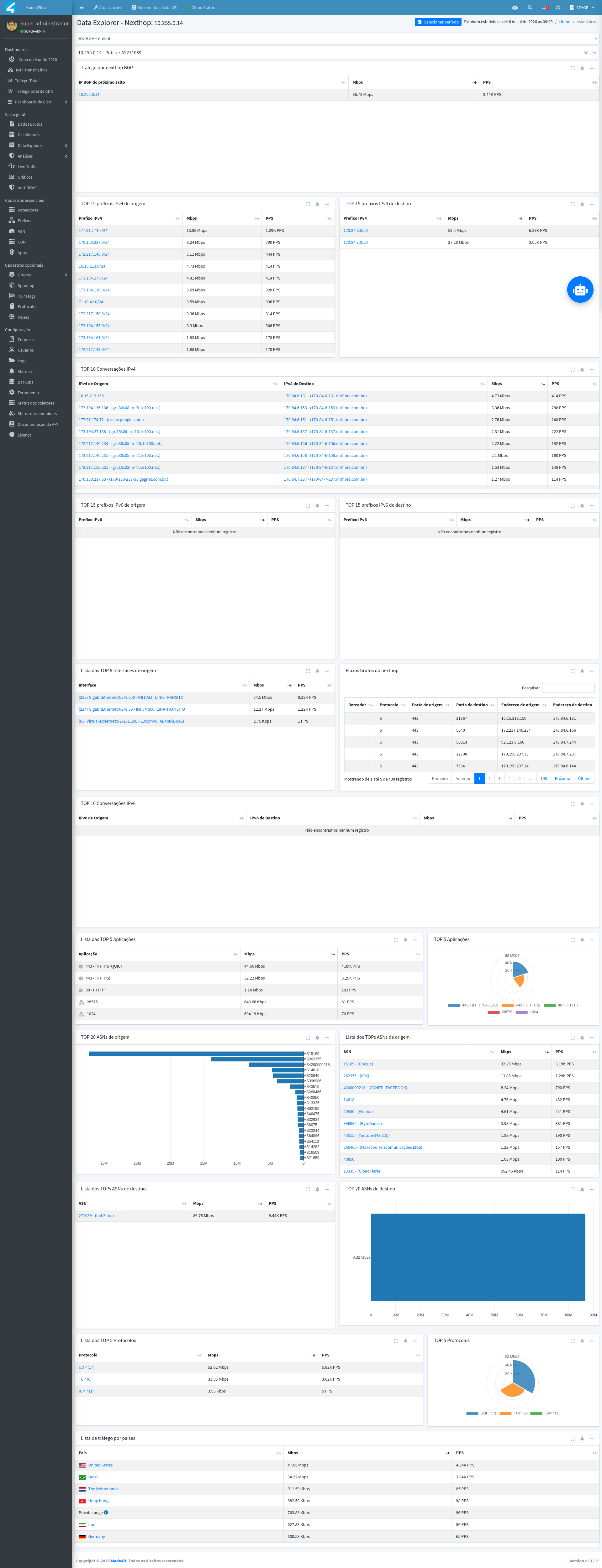Open Roteadores in sidebar
Viewport: 602px width, 1568px height.
[x=36, y=210]
